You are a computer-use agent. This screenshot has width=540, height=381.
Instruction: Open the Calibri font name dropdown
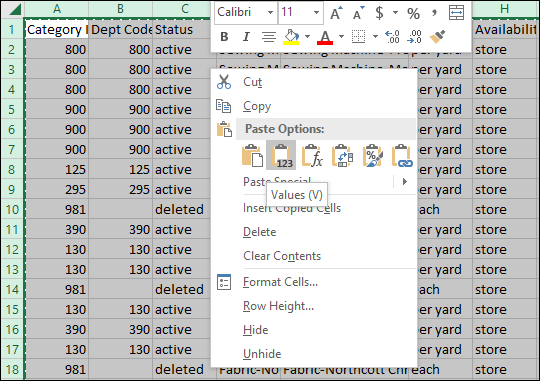coord(270,13)
